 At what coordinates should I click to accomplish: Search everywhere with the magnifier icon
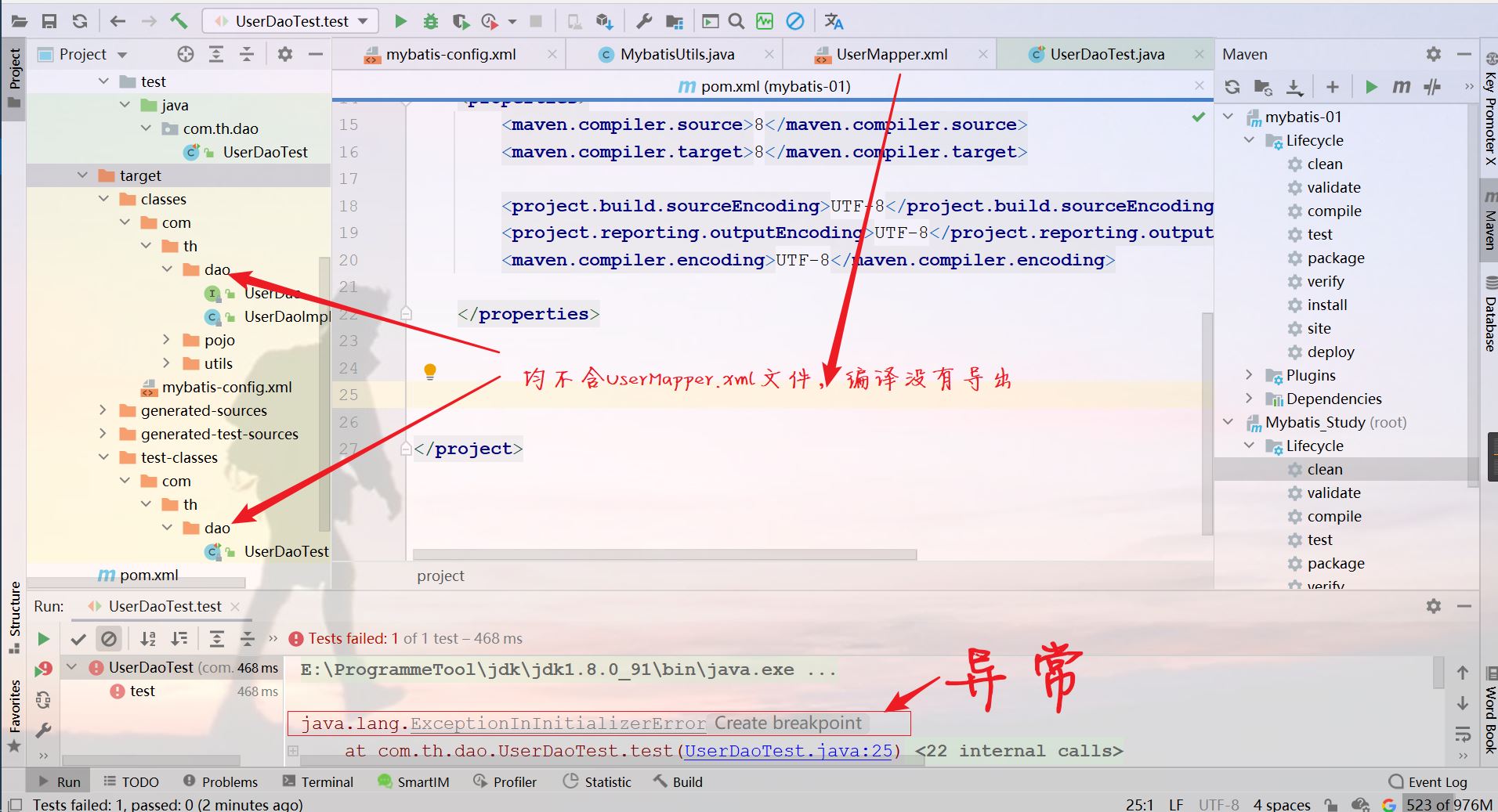(x=736, y=21)
